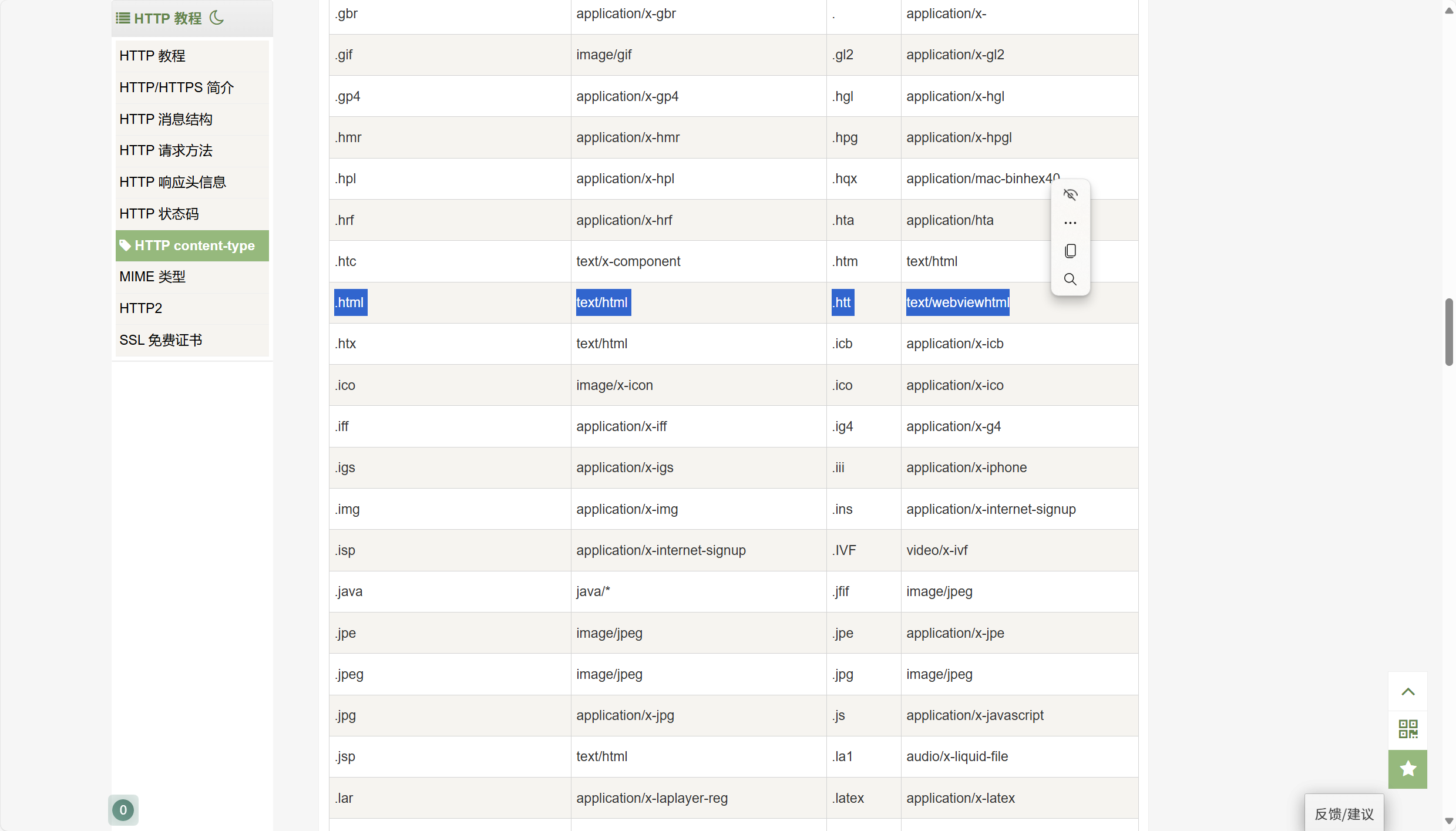Open the 反馈/建议 feedback button
The image size is (1456, 831).
(x=1344, y=813)
